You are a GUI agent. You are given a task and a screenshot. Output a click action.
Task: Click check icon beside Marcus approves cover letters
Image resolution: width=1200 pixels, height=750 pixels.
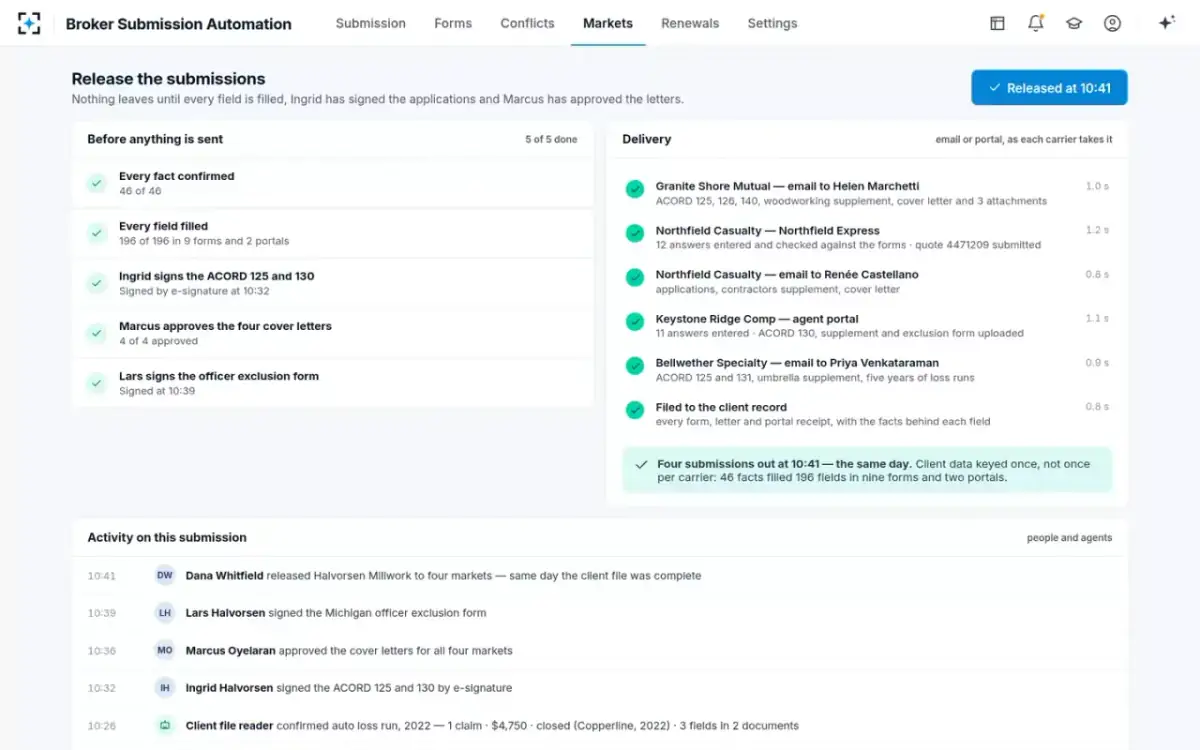tap(97, 333)
